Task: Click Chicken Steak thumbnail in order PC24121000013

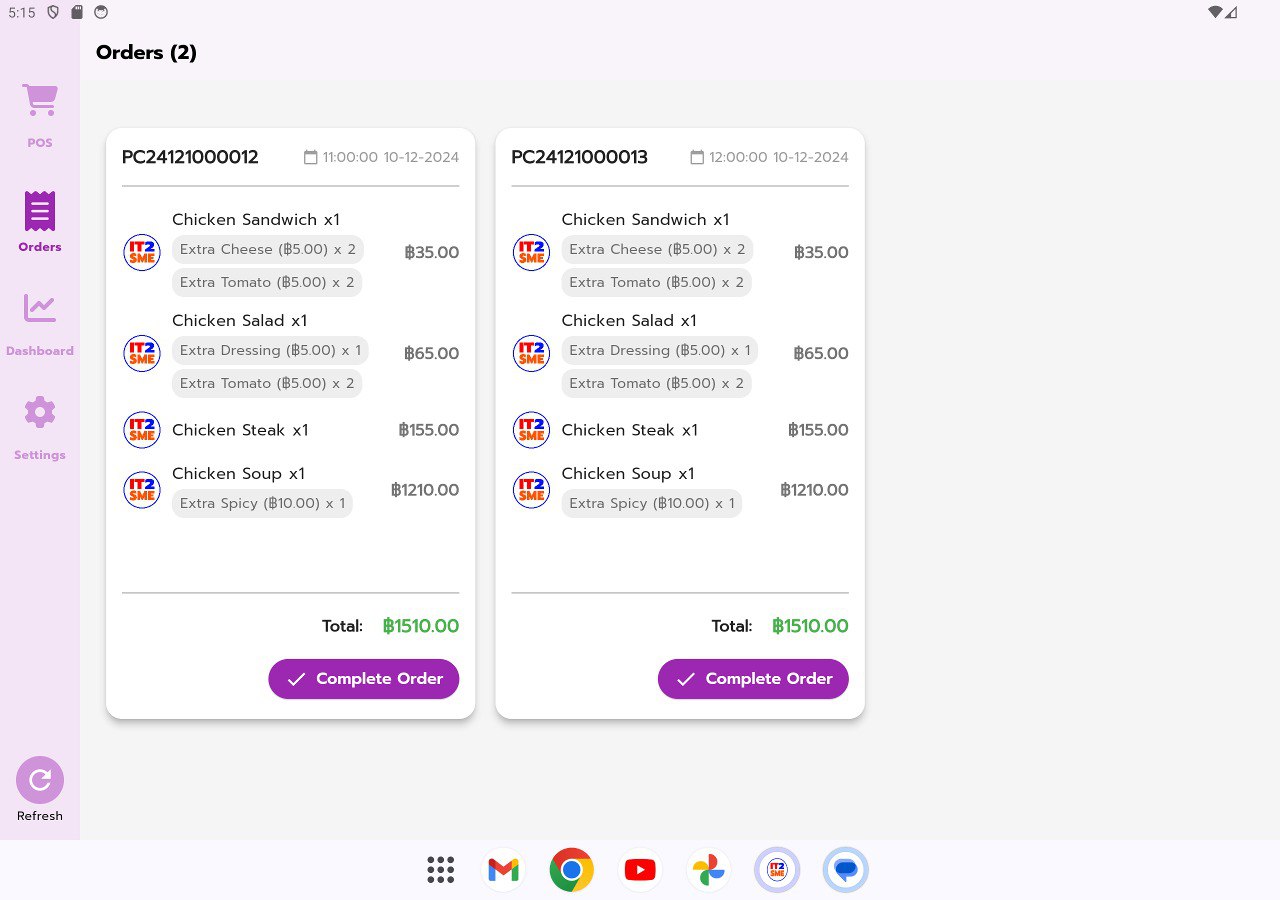Action: click(532, 430)
